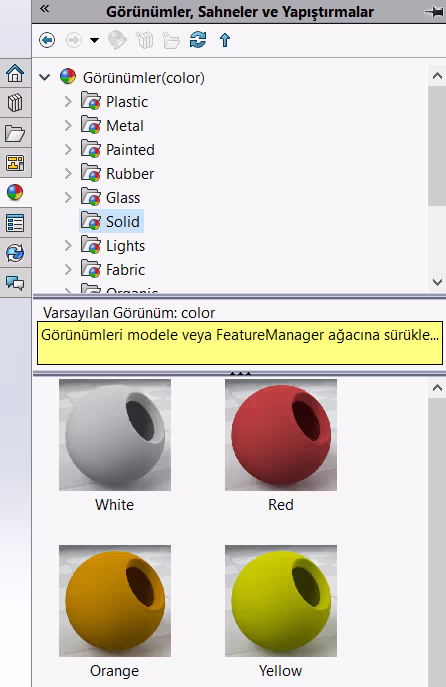Collapse the Görünümler(color) tree node
The image size is (446, 687).
(x=45, y=78)
